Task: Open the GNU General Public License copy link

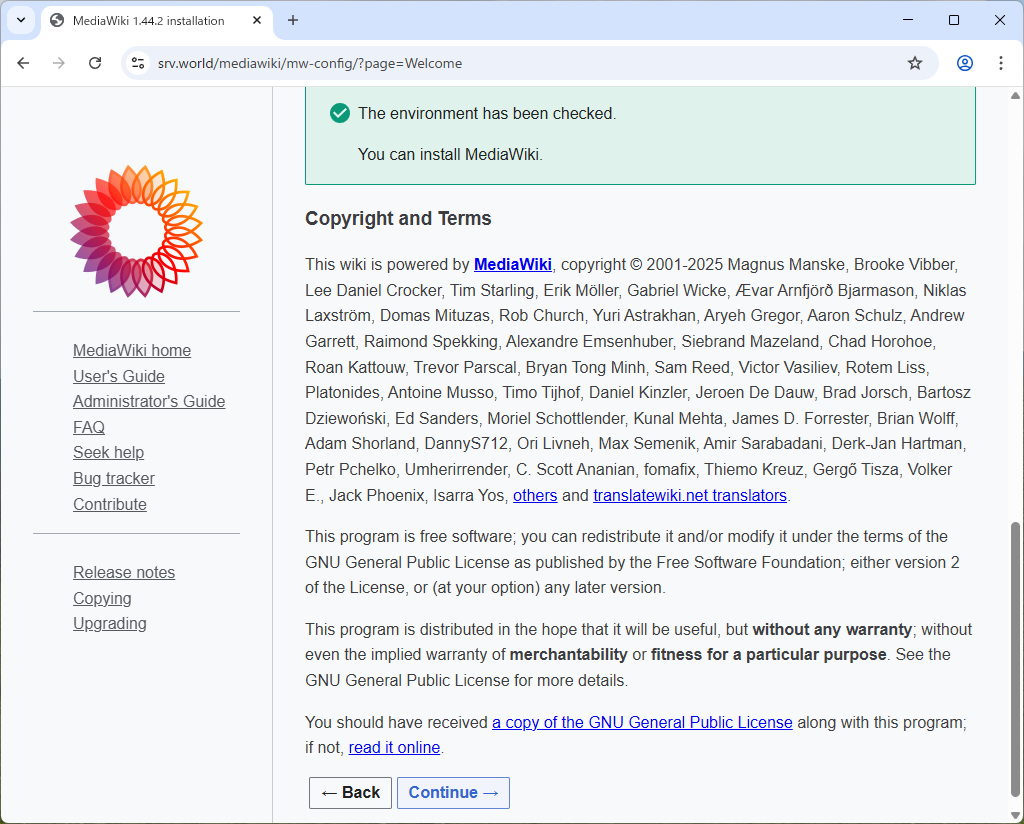Action: click(x=642, y=722)
